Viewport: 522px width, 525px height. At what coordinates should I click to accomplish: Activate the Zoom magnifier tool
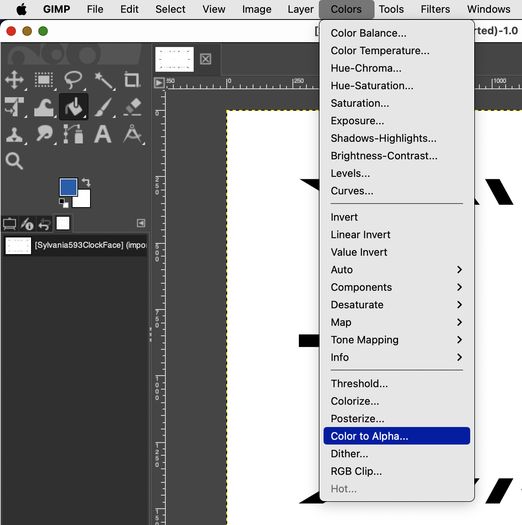pos(14,161)
